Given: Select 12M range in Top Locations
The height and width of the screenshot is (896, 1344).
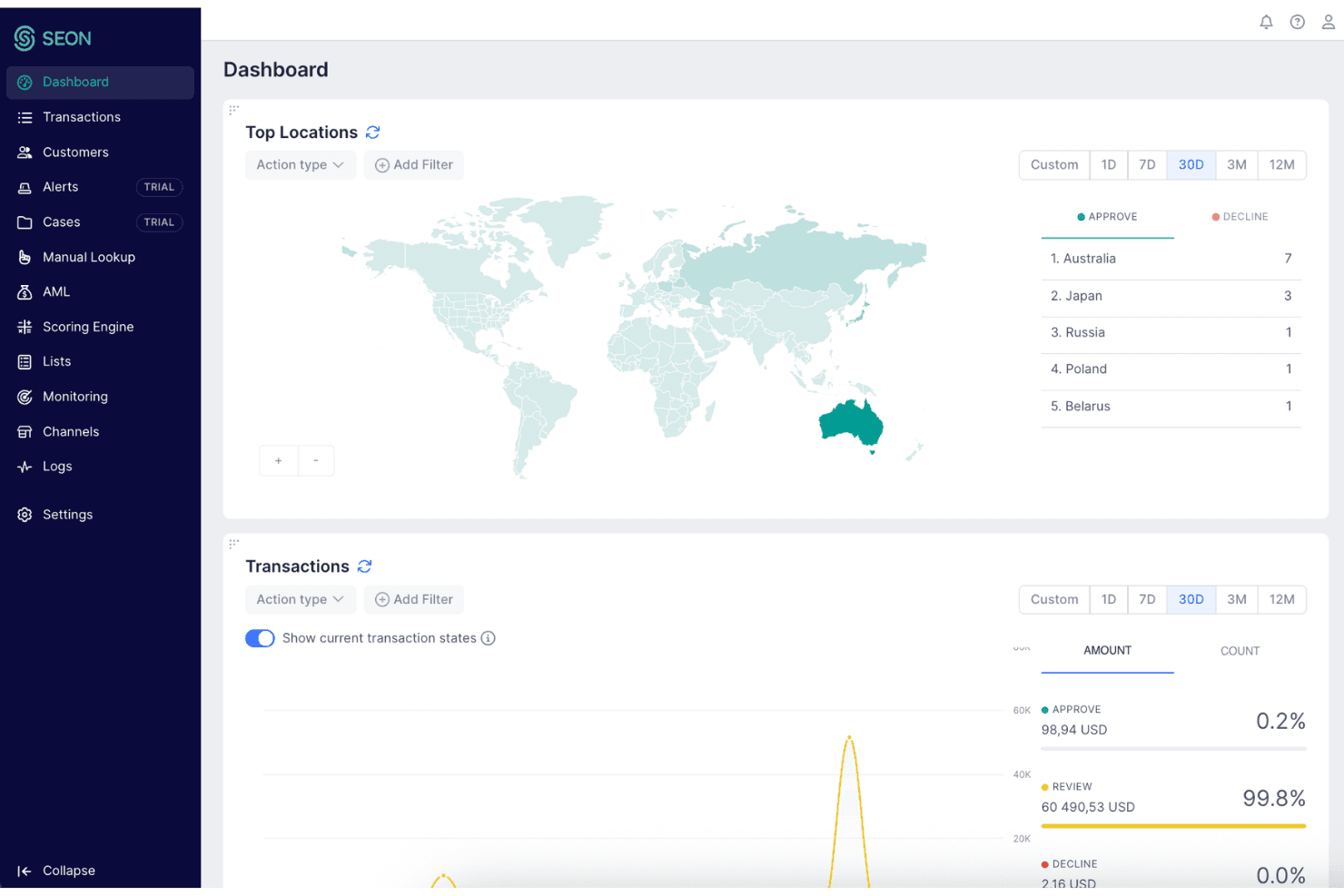Looking at the screenshot, I should pos(1281,165).
